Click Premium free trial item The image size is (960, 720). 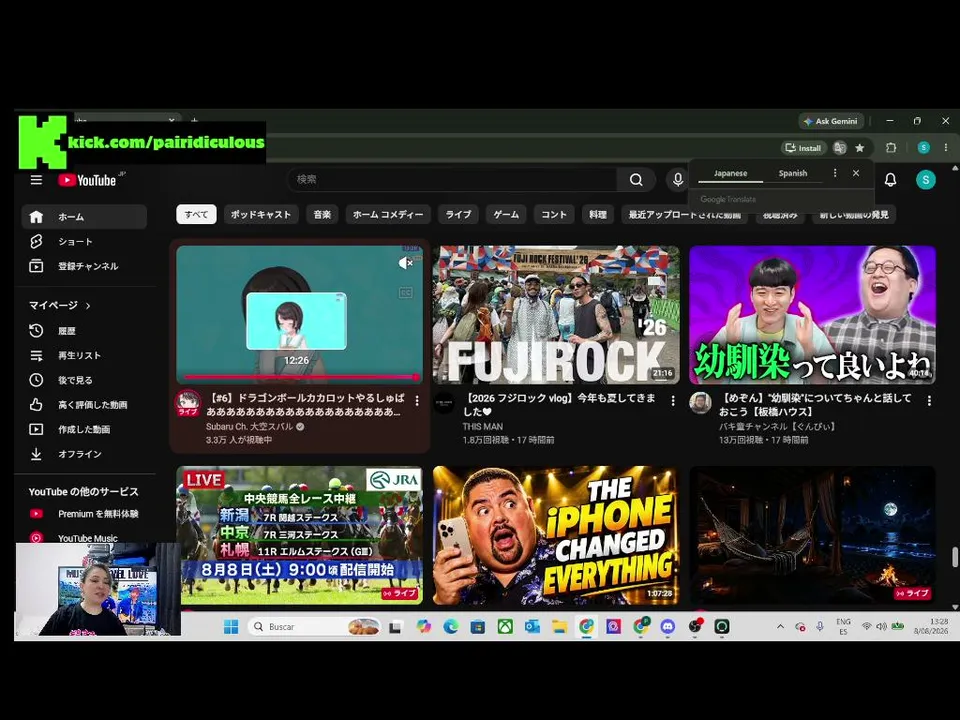point(84,514)
